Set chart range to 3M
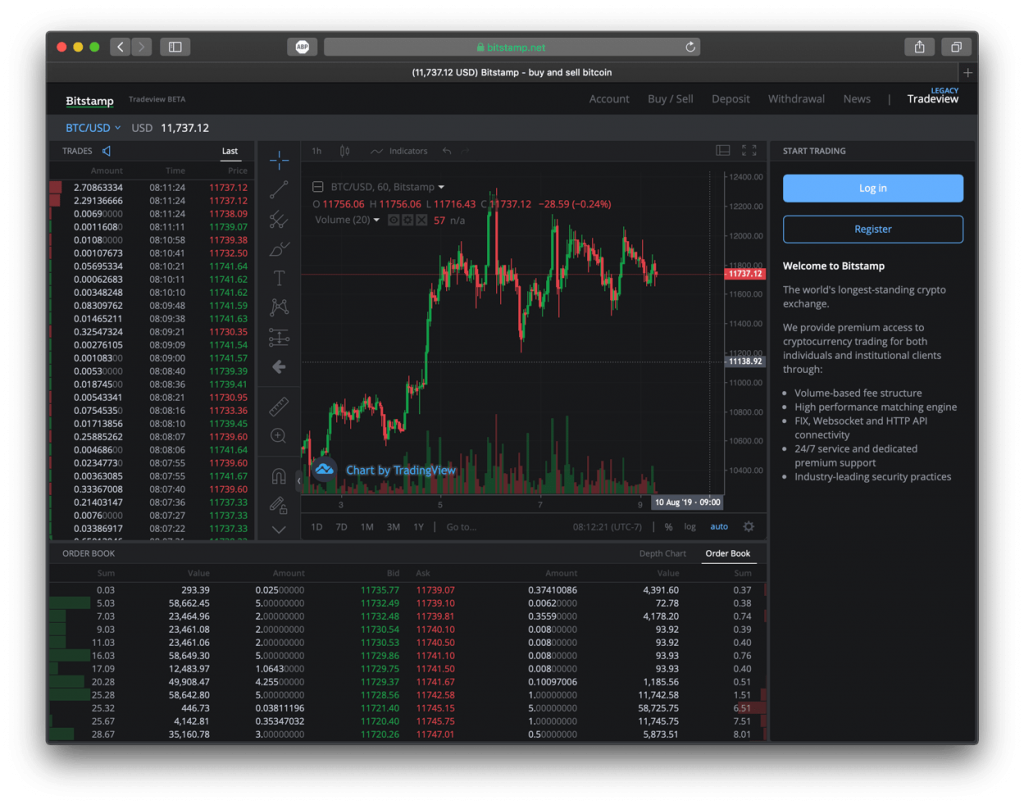 coord(393,527)
